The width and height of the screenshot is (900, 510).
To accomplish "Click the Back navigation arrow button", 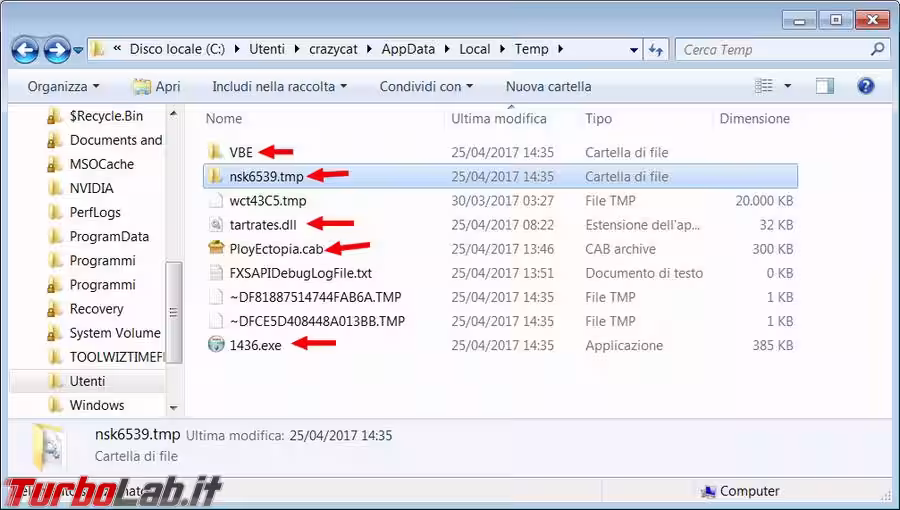I will point(26,49).
